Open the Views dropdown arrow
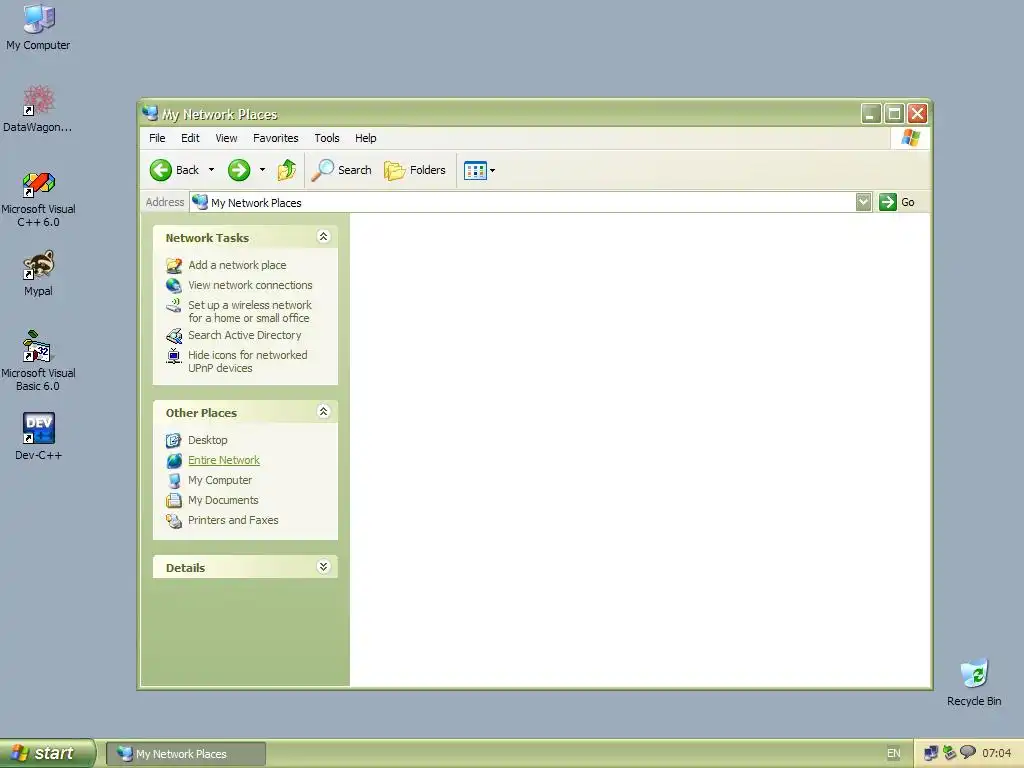 tap(492, 170)
